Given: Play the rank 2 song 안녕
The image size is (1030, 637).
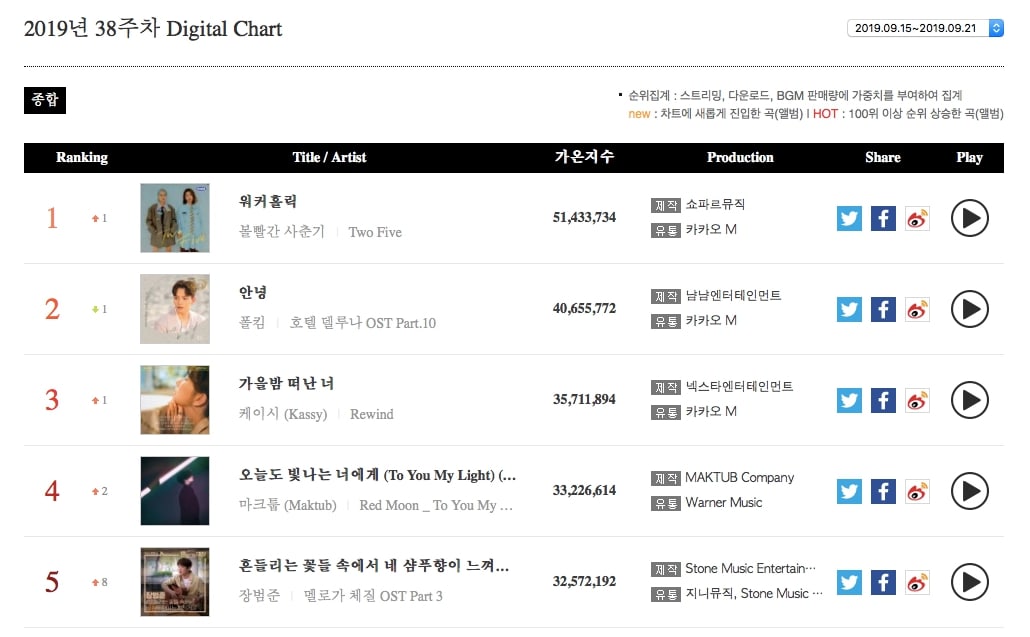Looking at the screenshot, I should [x=969, y=309].
